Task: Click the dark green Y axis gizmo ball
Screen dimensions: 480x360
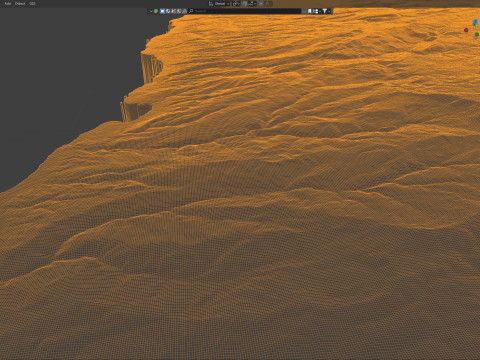Action: 476,35
